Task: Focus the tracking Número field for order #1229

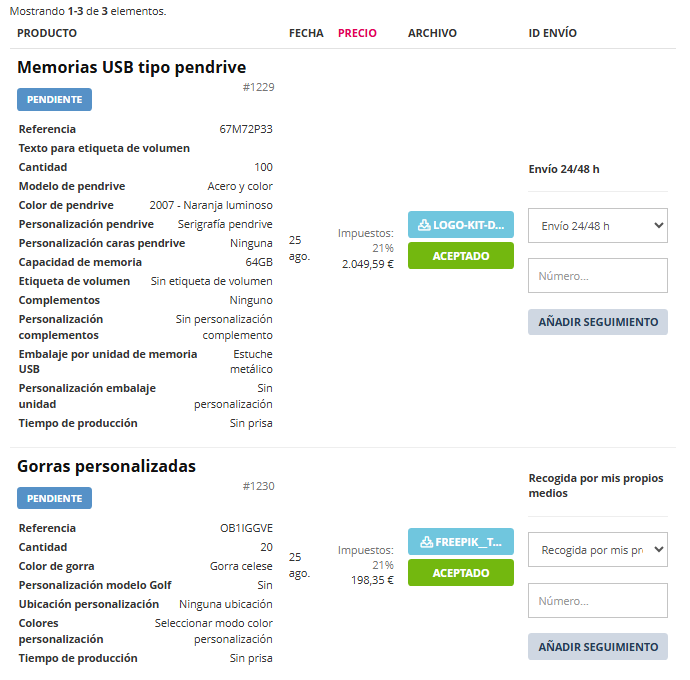Action: pyautogui.click(x=597, y=276)
